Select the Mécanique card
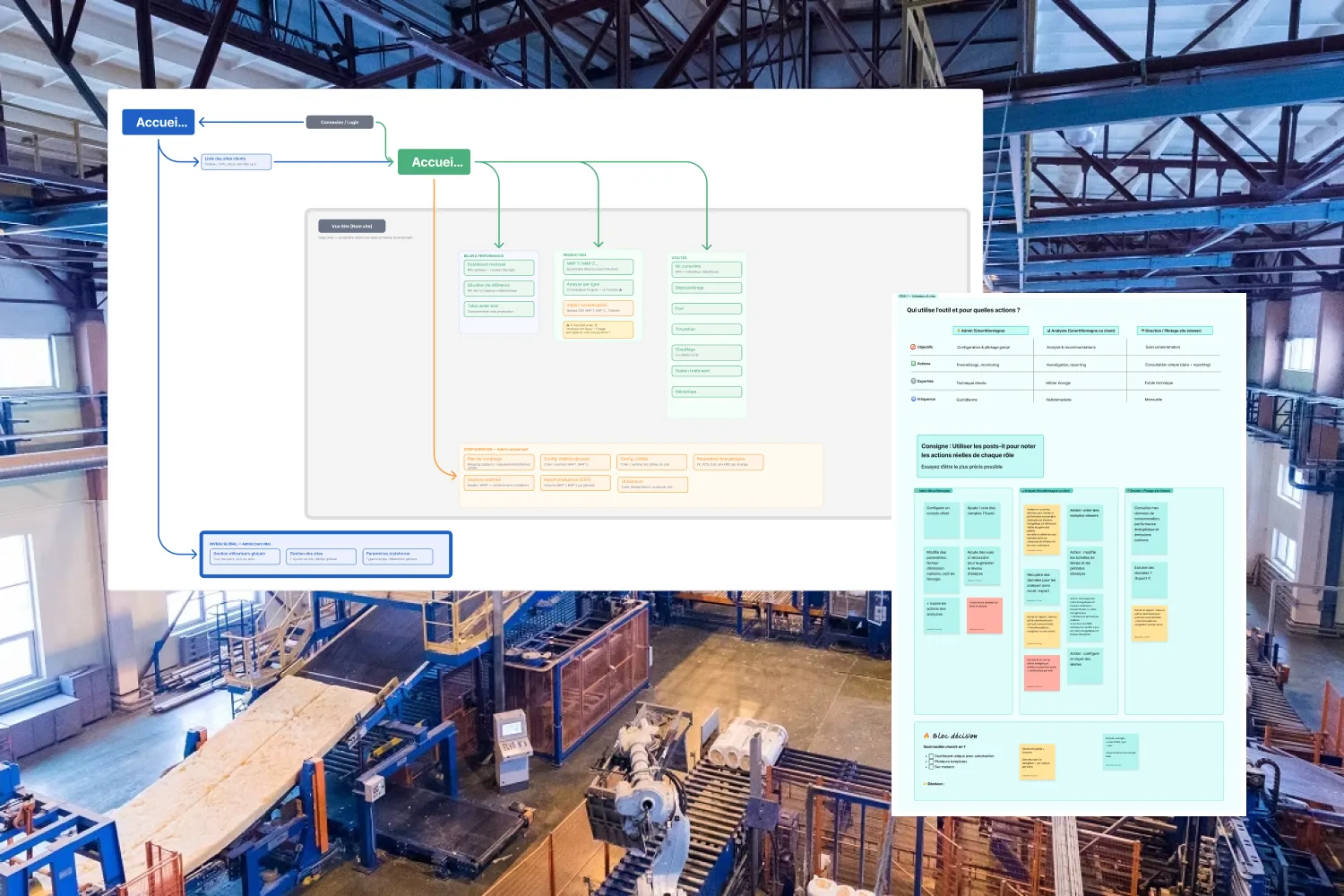The height and width of the screenshot is (896, 1344). [707, 392]
